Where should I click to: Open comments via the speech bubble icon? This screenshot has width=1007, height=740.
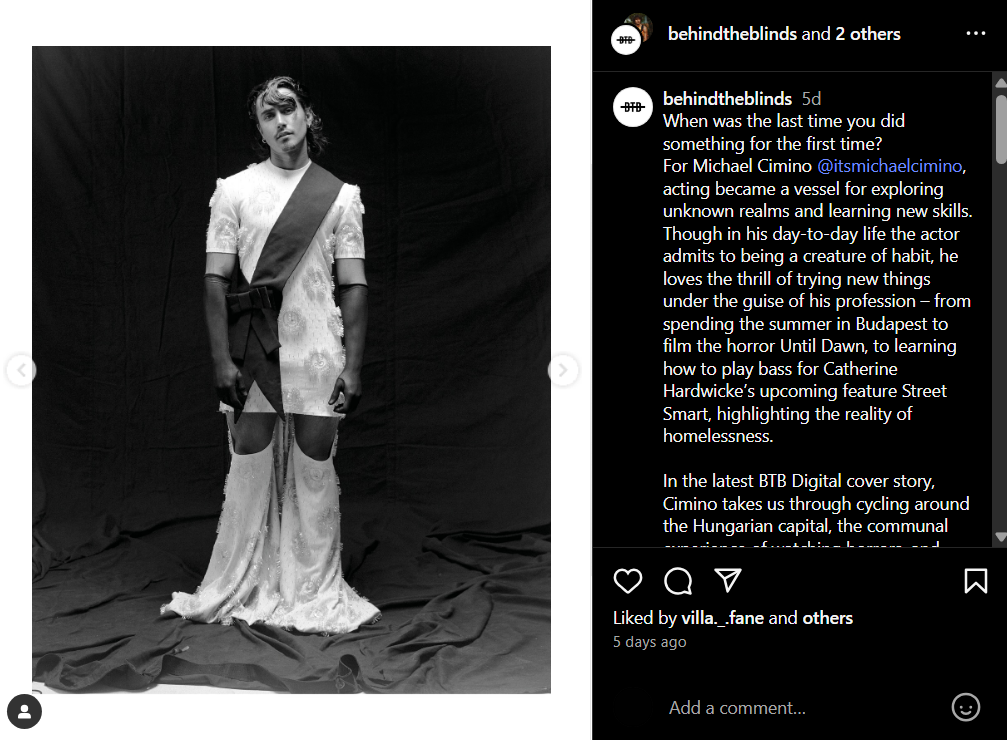[678, 581]
